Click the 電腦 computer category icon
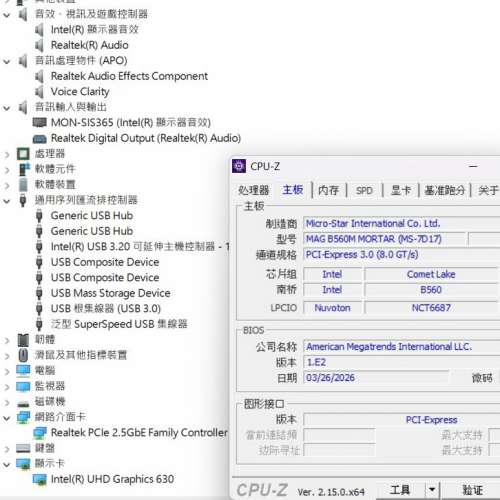This screenshot has width=500, height=500. [x=23, y=370]
